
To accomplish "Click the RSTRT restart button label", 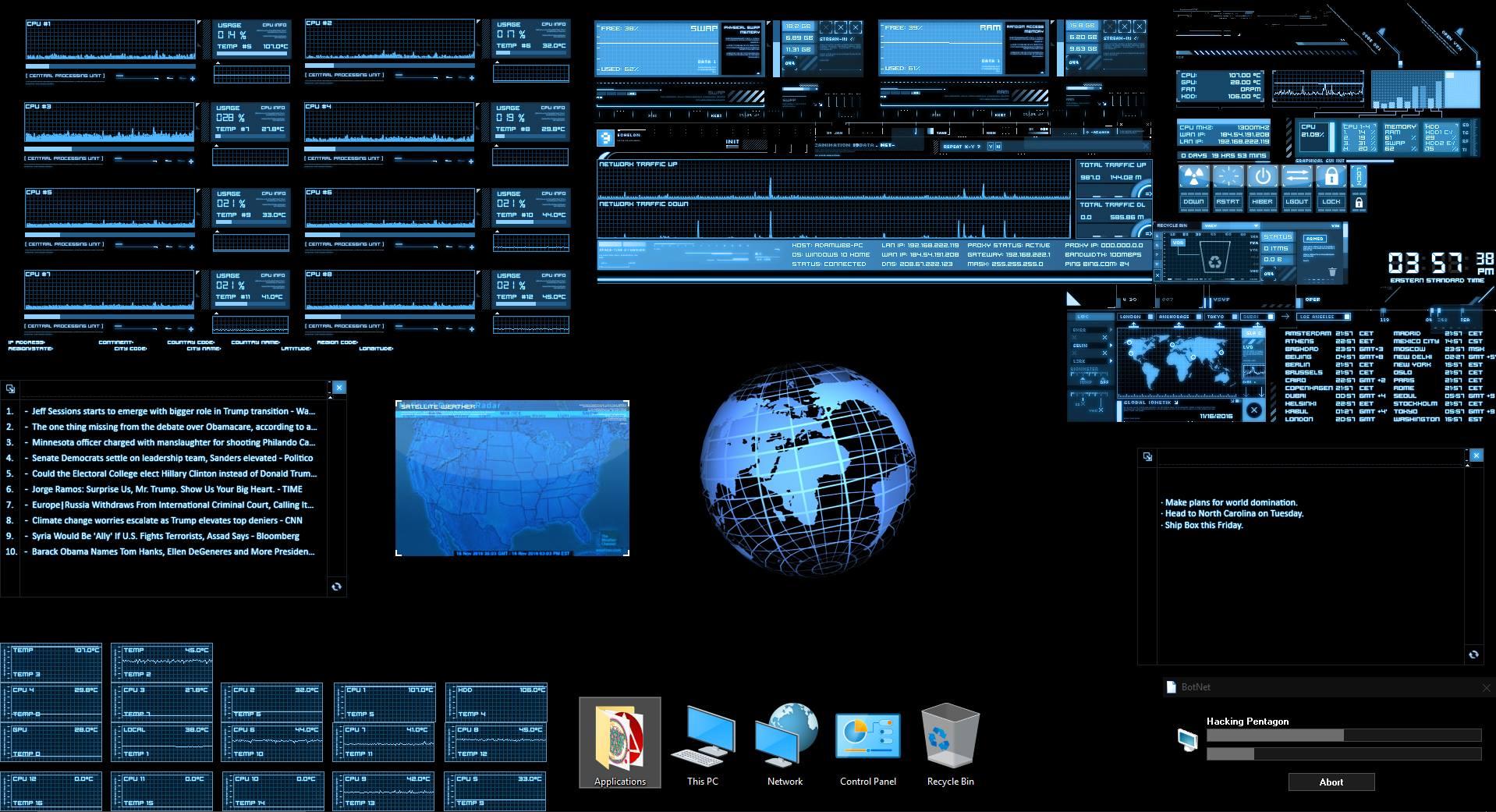I will click(1228, 201).
